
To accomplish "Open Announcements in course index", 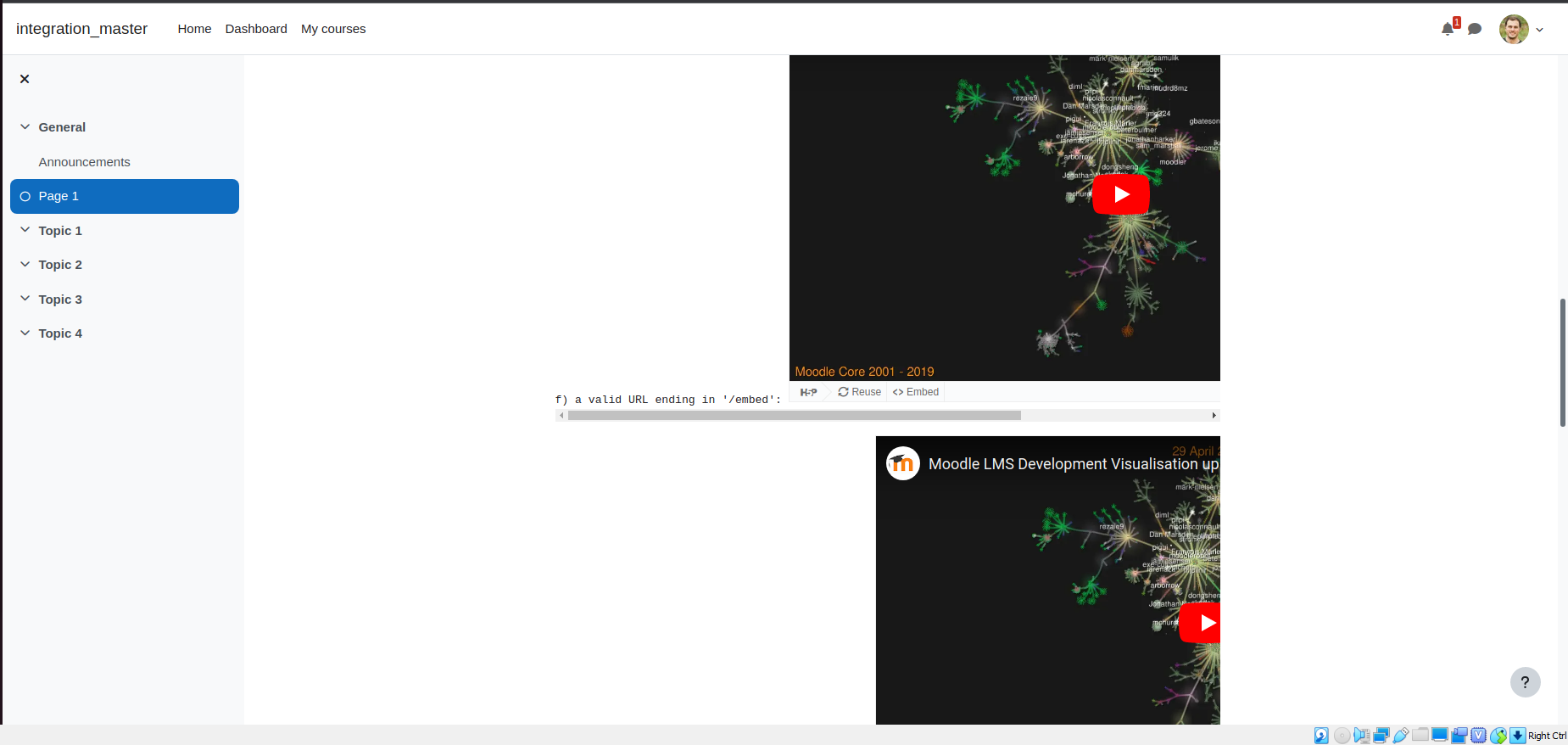I will (84, 162).
